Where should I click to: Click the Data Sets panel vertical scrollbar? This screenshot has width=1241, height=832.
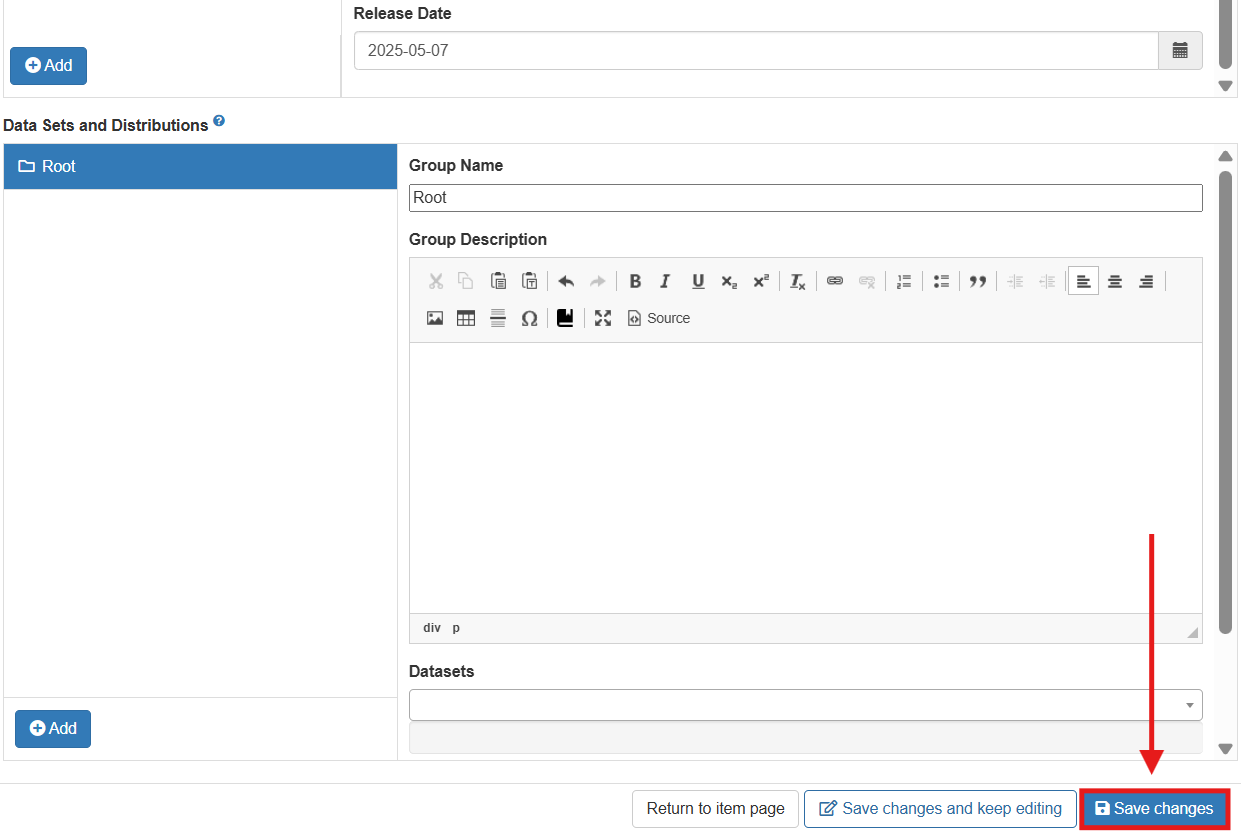pyautogui.click(x=1225, y=400)
